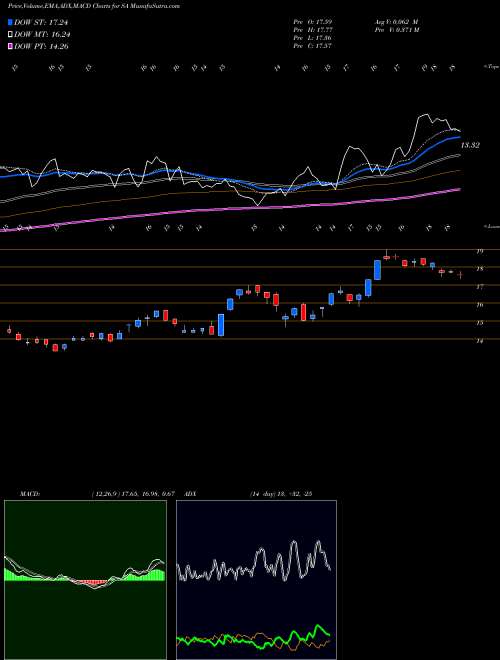Screen dimensions: 500x660
Task: Click the ADX '(14 day) 18, +32, -25' values
Action: pos(280,494)
